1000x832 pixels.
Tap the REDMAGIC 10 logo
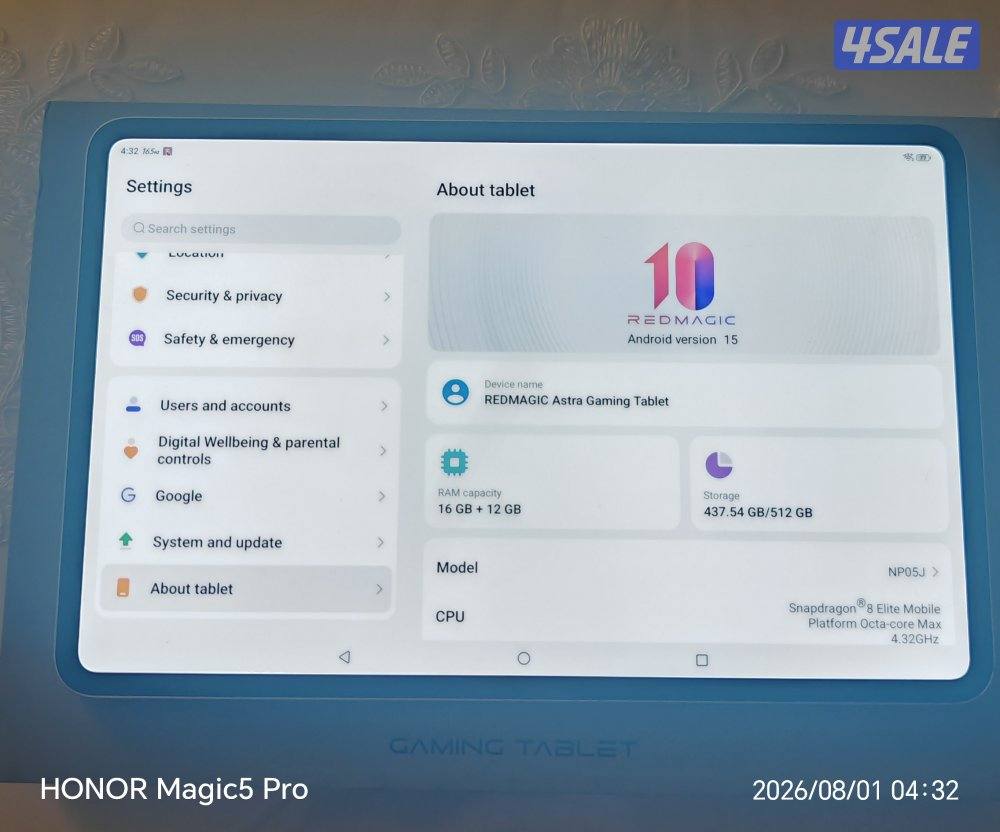pyautogui.click(x=681, y=284)
